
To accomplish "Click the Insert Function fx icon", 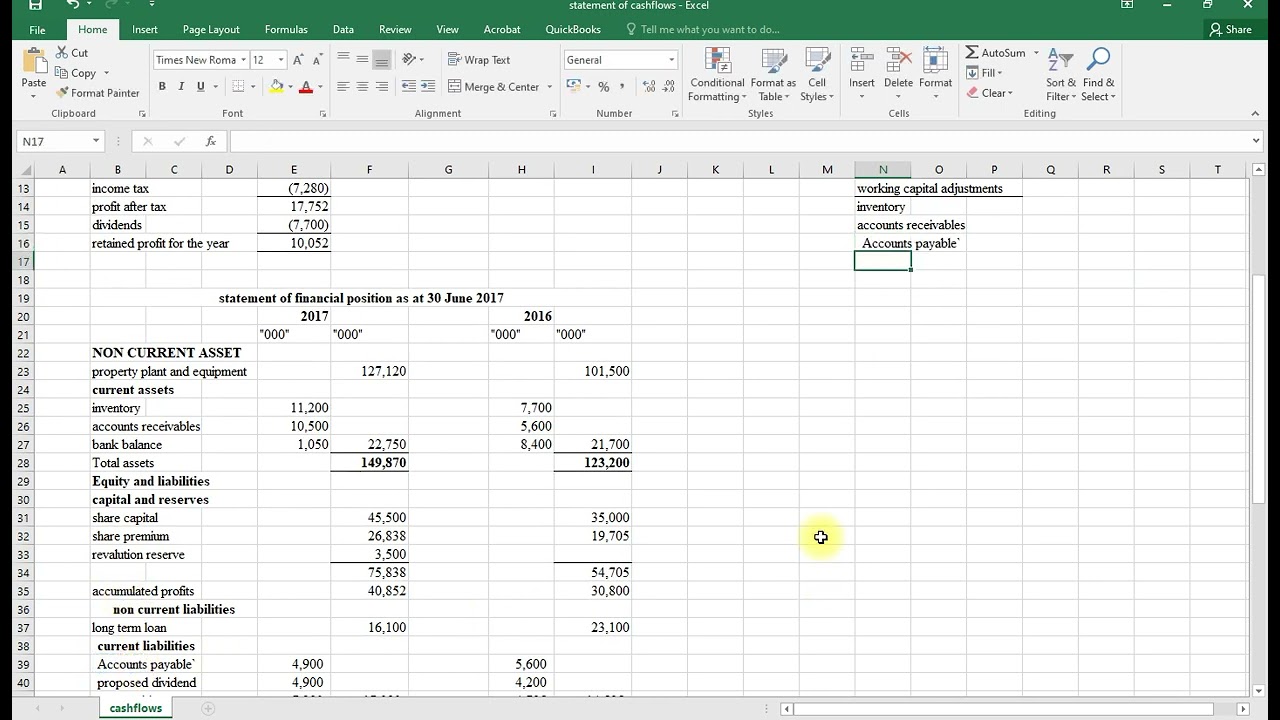I will pos(211,141).
